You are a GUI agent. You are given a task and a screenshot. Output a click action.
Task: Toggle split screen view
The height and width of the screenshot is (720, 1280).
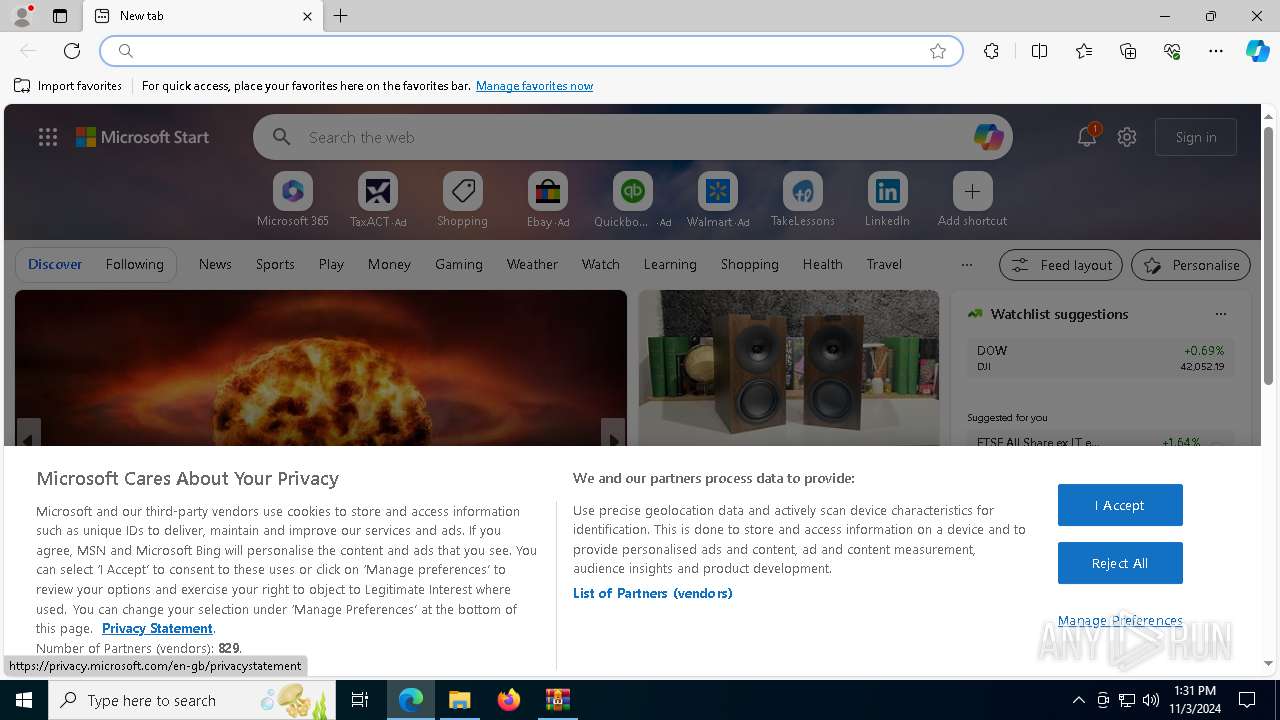click(x=1039, y=51)
